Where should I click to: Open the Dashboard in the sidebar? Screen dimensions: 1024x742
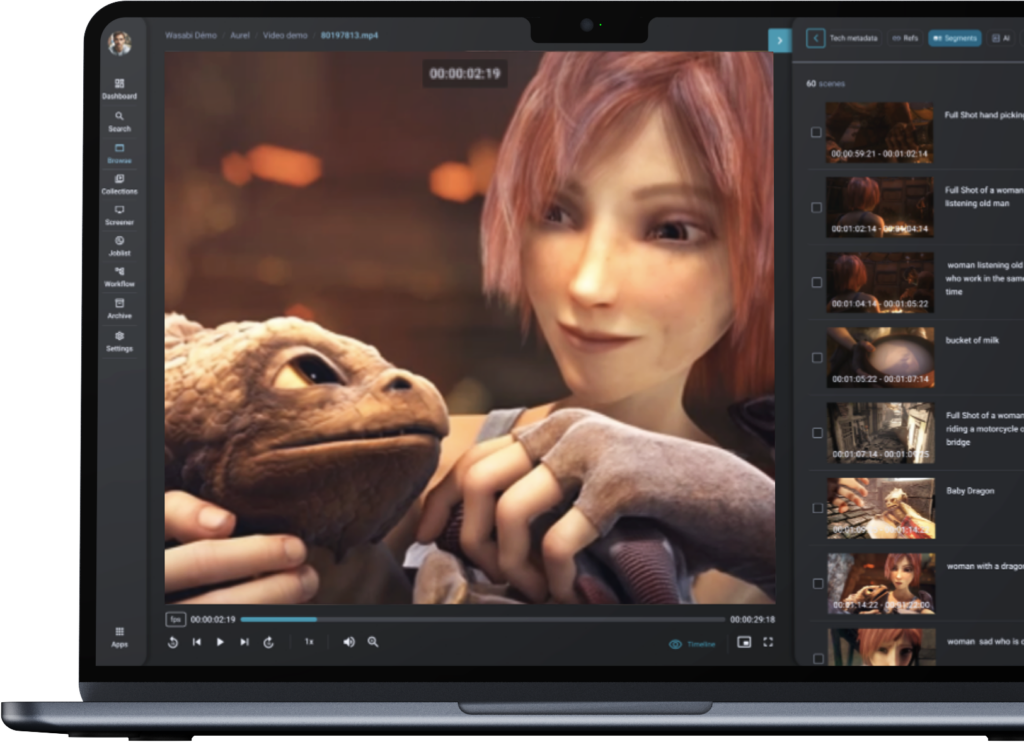point(120,89)
